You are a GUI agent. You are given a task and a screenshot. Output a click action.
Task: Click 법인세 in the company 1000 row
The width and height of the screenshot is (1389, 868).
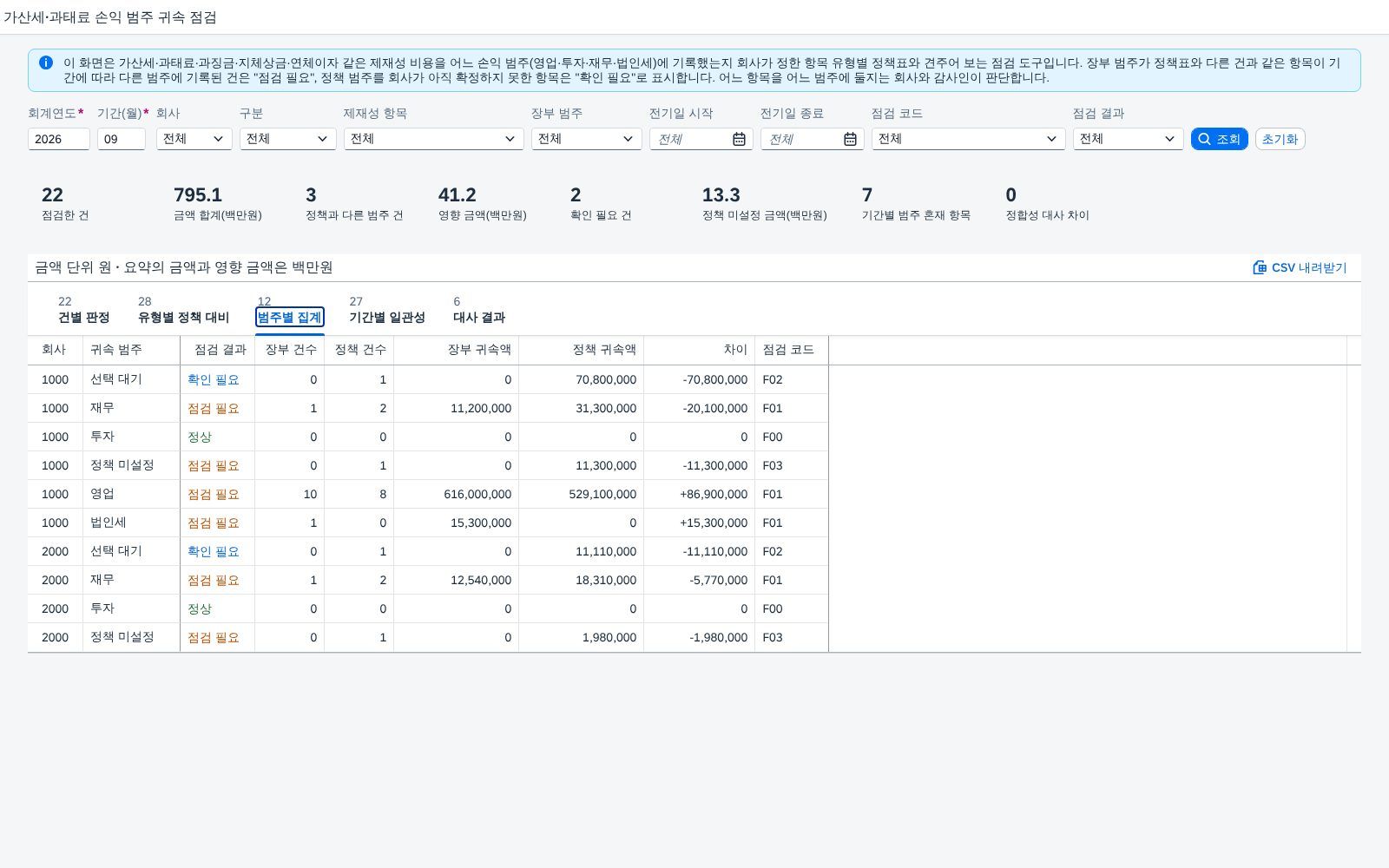[109, 523]
